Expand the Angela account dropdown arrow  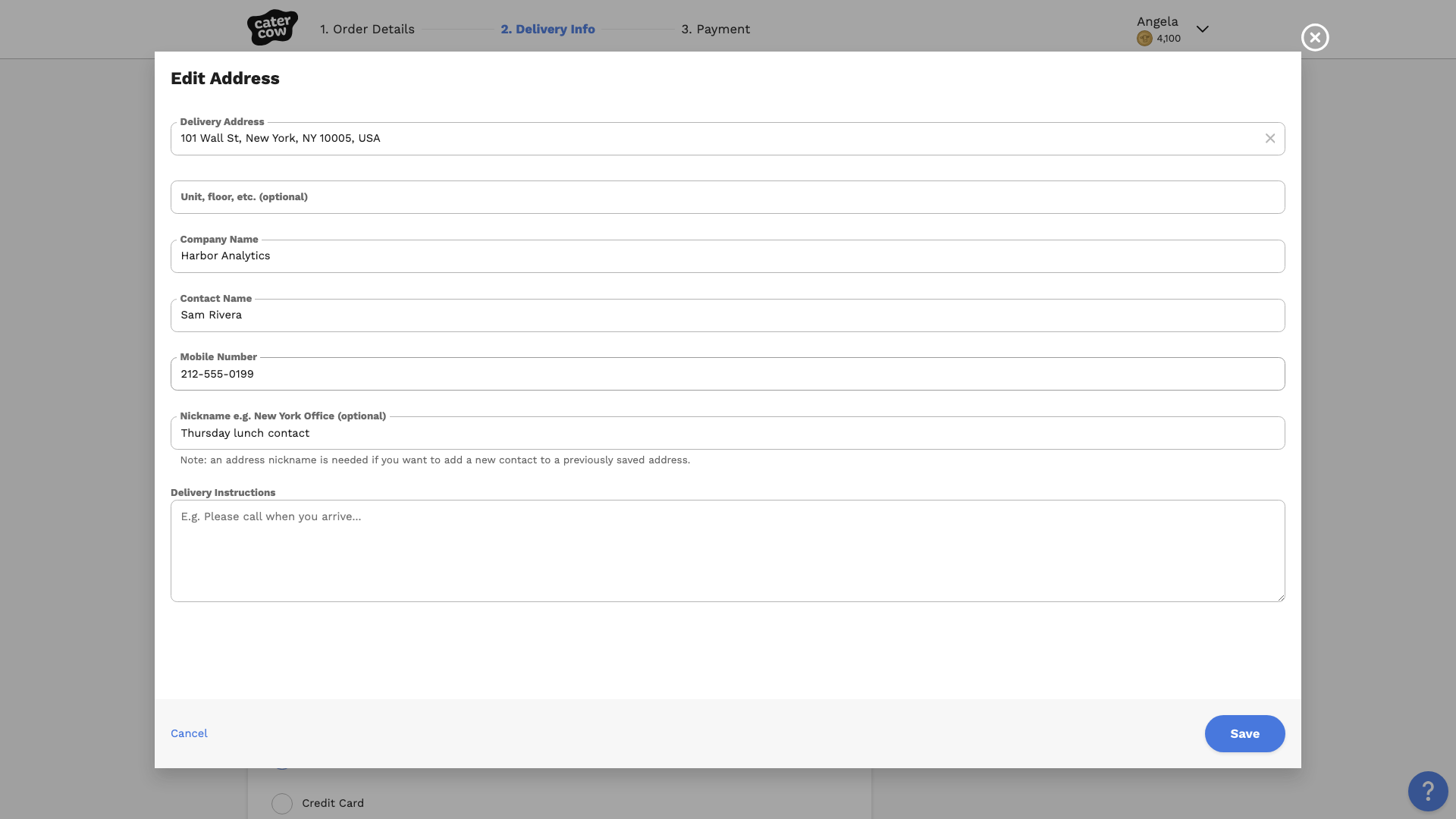[1203, 30]
